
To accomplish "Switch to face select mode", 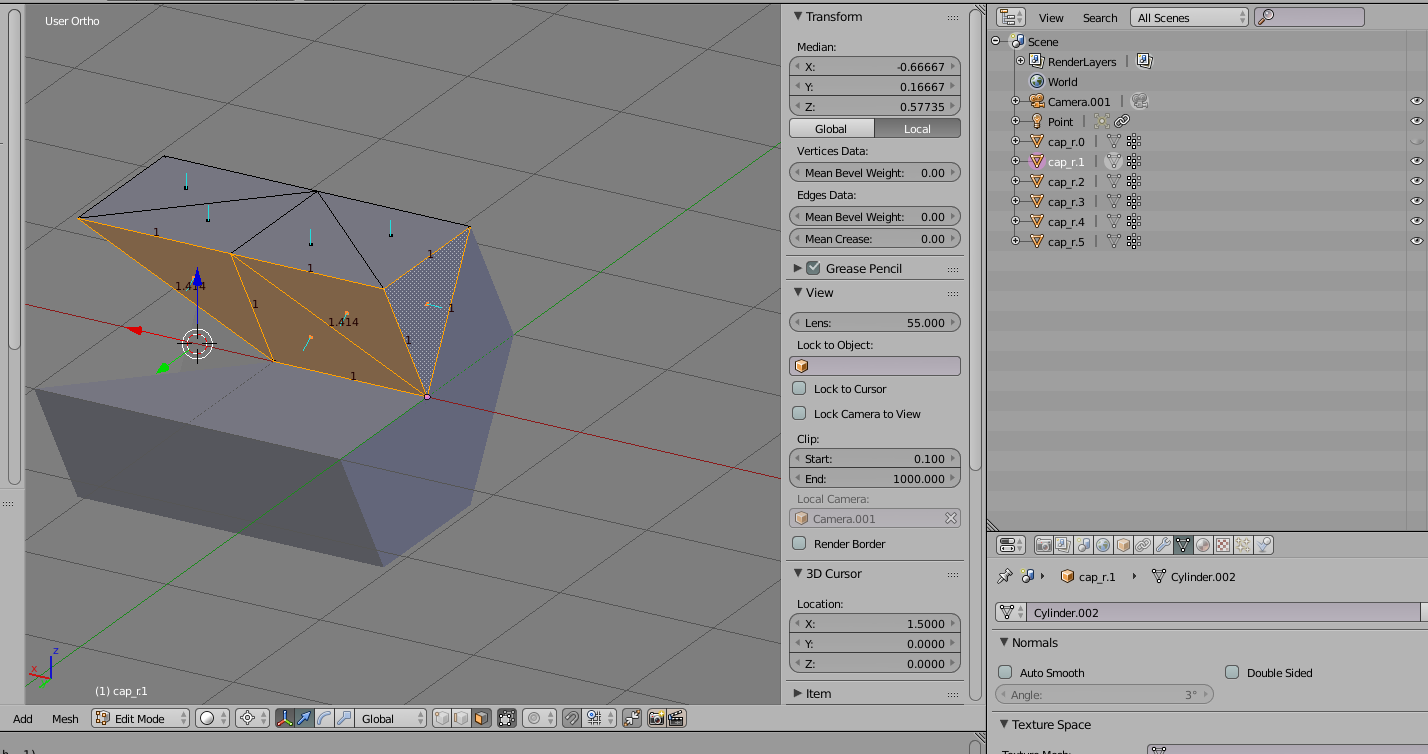I will [481, 718].
